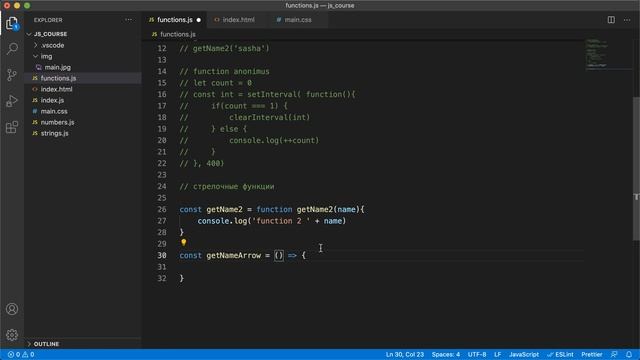The height and width of the screenshot is (360, 640).
Task: Open the Search view
Action: pos(12,49)
